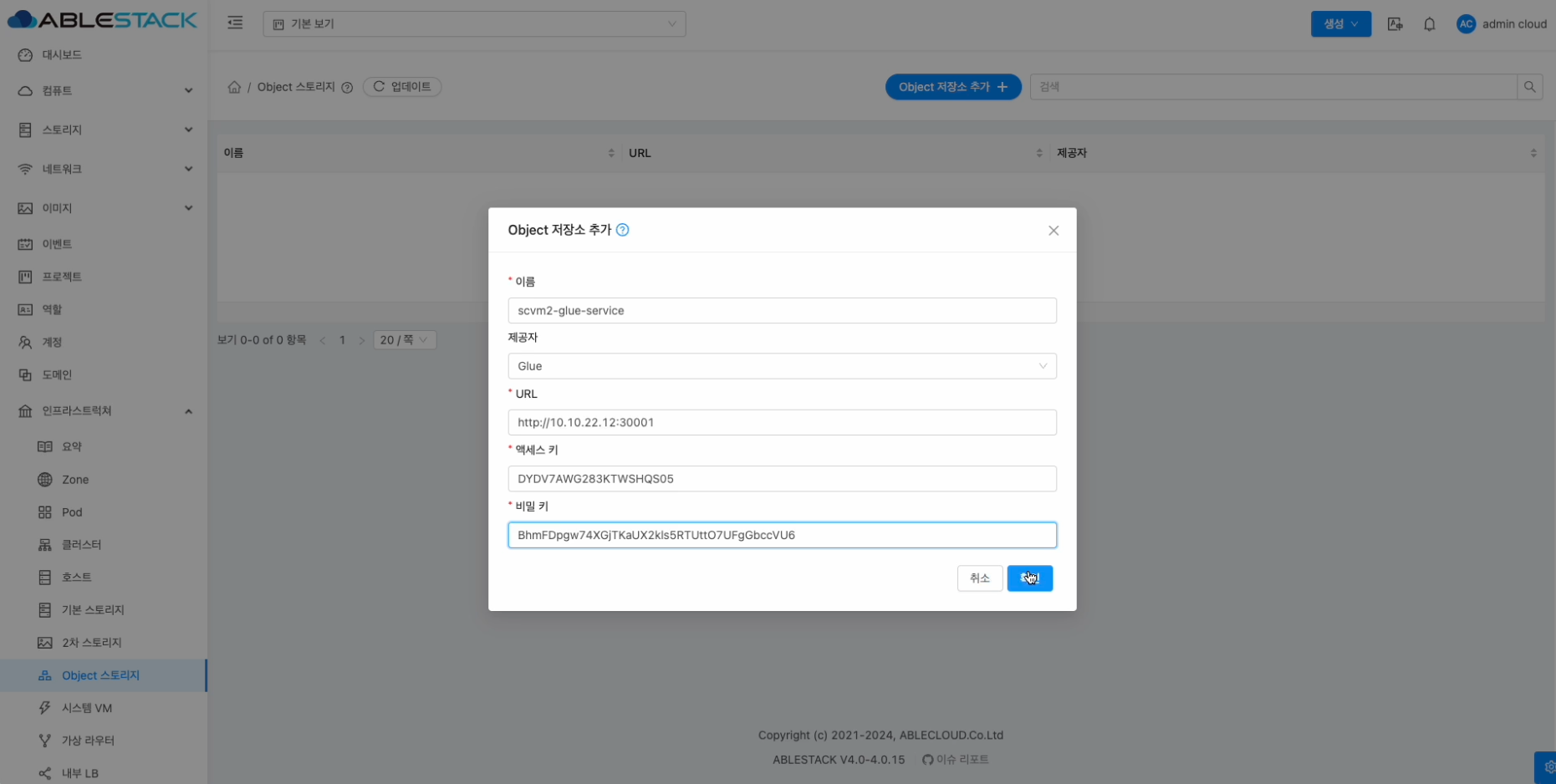
Task: Open 계정 in the sidebar
Action: [x=104, y=342]
